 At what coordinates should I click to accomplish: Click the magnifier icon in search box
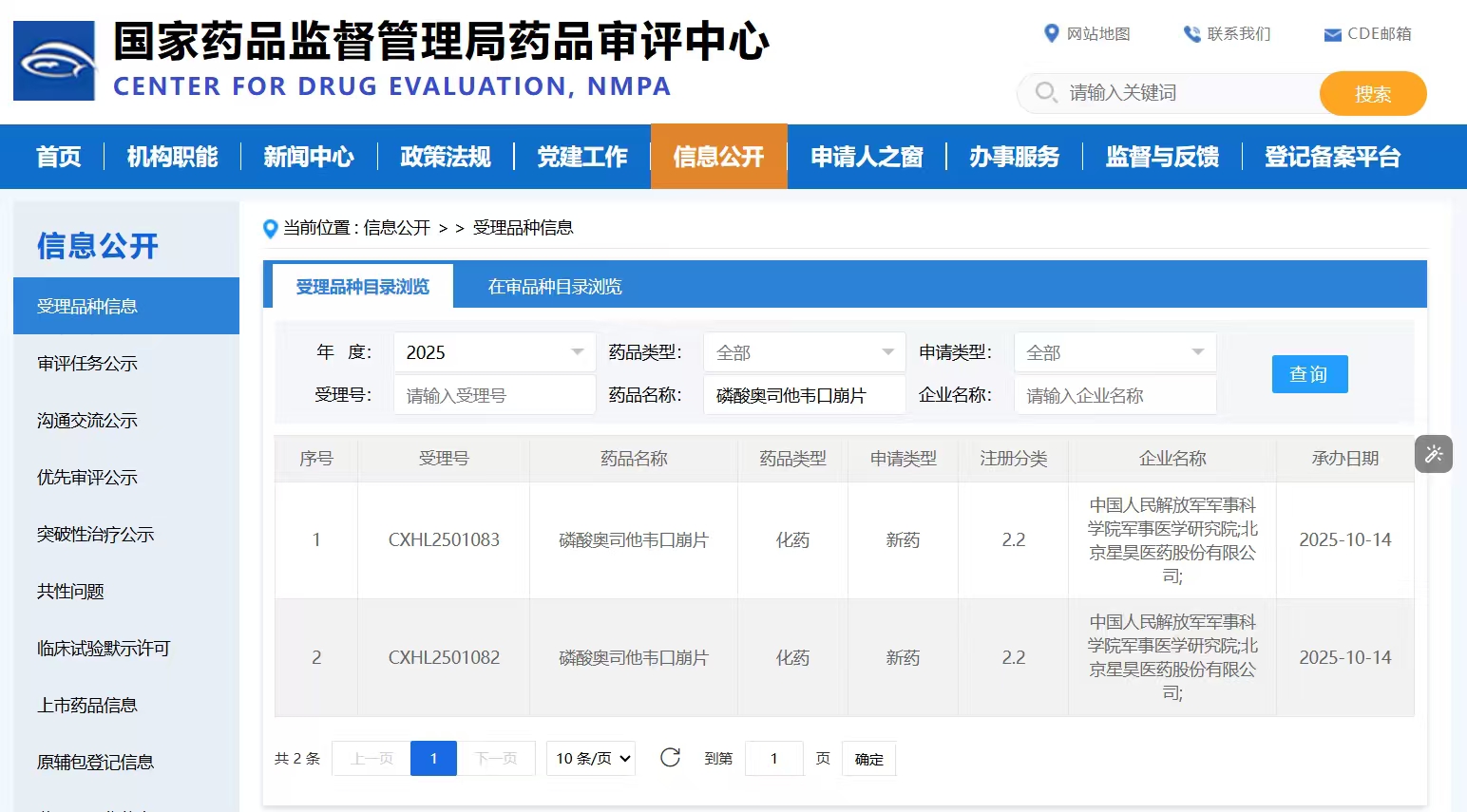tap(1046, 92)
